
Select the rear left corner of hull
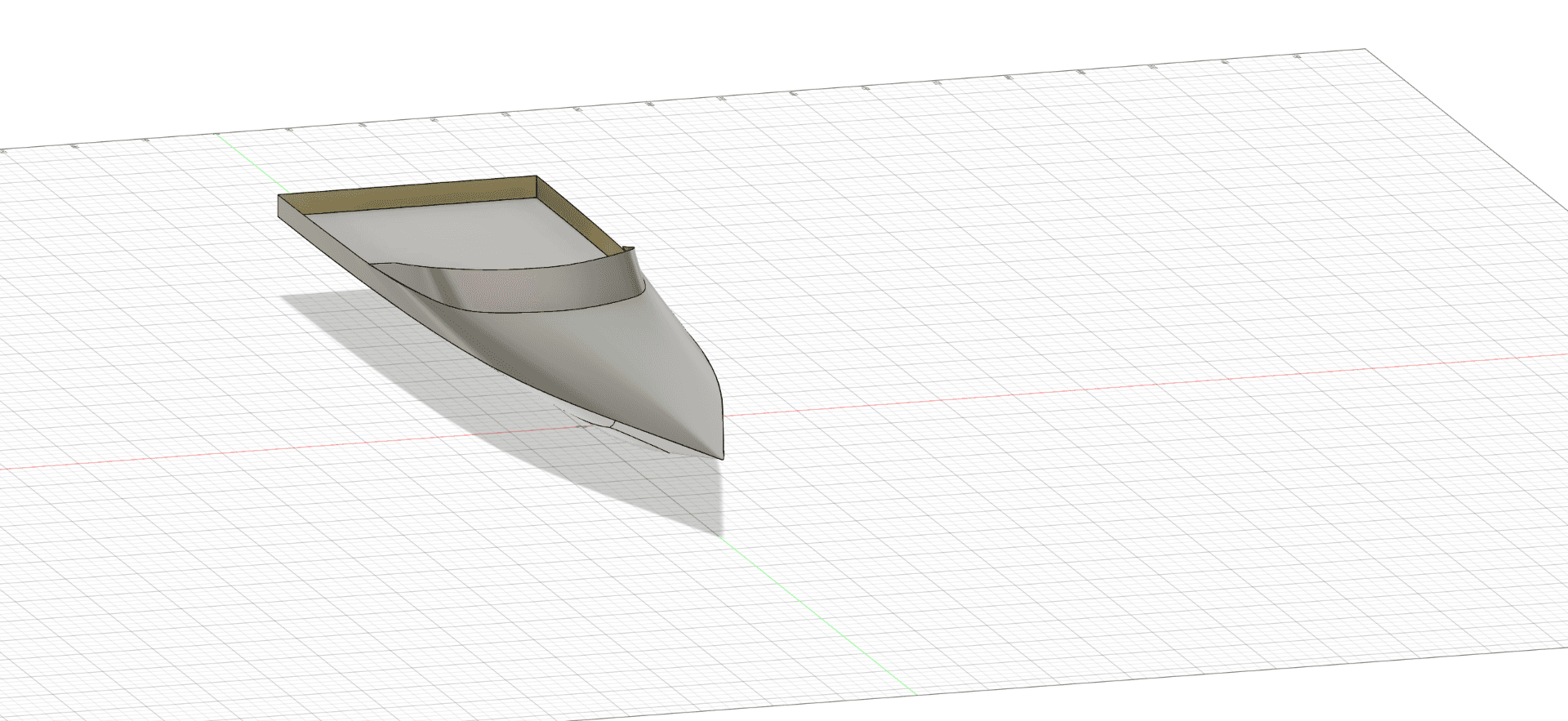pyautogui.click(x=279, y=196)
